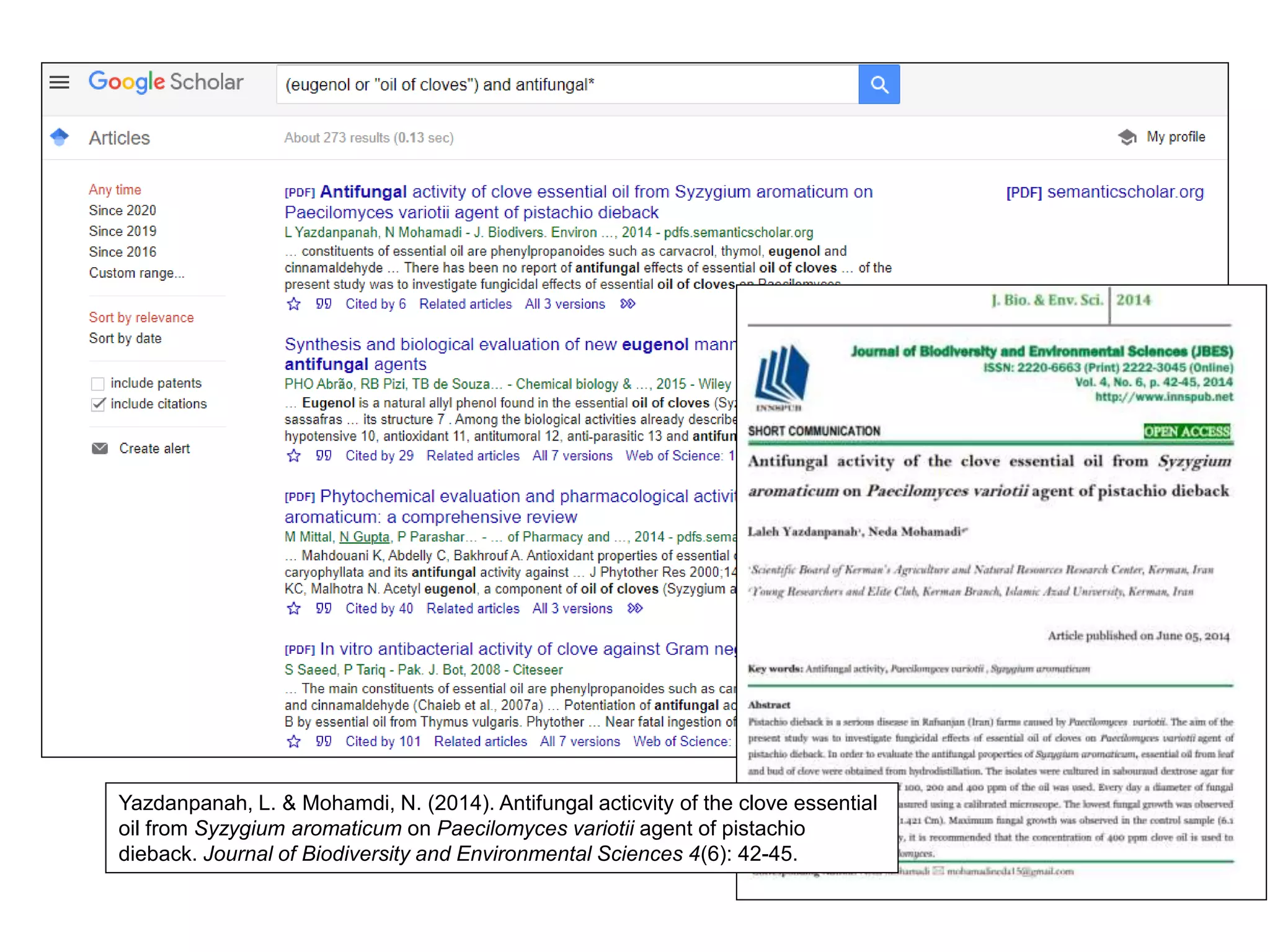Open Custom range date filter
Image resolution: width=1270 pixels, height=952 pixels.
[x=136, y=273]
